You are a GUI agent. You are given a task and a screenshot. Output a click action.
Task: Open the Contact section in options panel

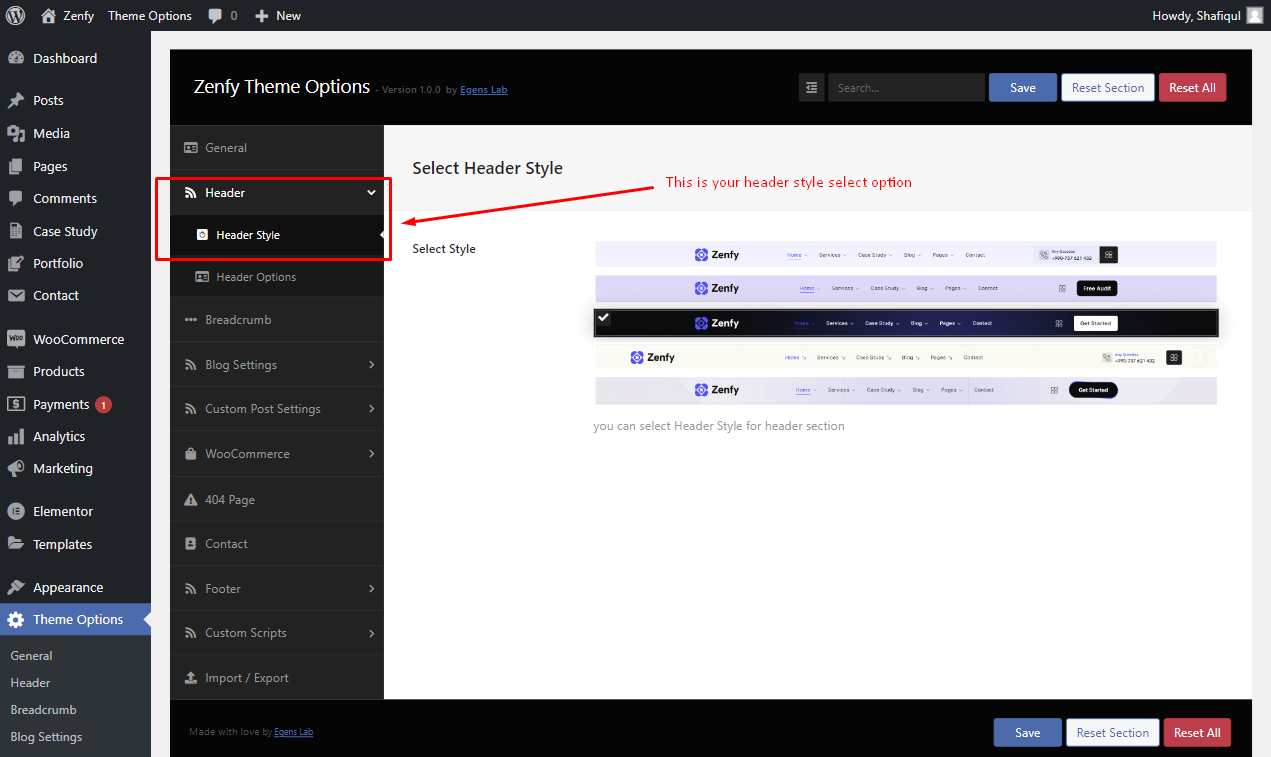click(277, 544)
